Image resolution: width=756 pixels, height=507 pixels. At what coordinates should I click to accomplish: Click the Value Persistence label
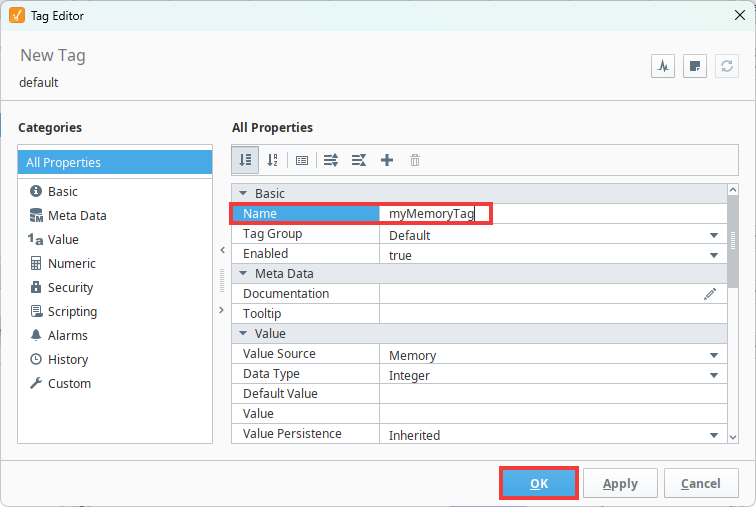(292, 434)
